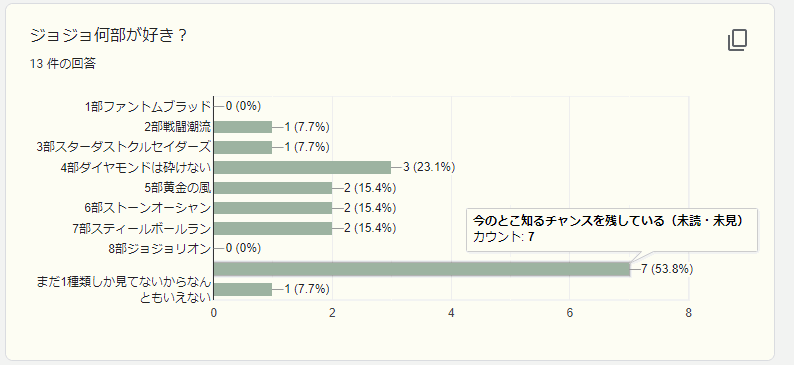This screenshot has height=365, width=794.
Task: Click the まだ1種類しか見てない bar
Action: [243, 289]
